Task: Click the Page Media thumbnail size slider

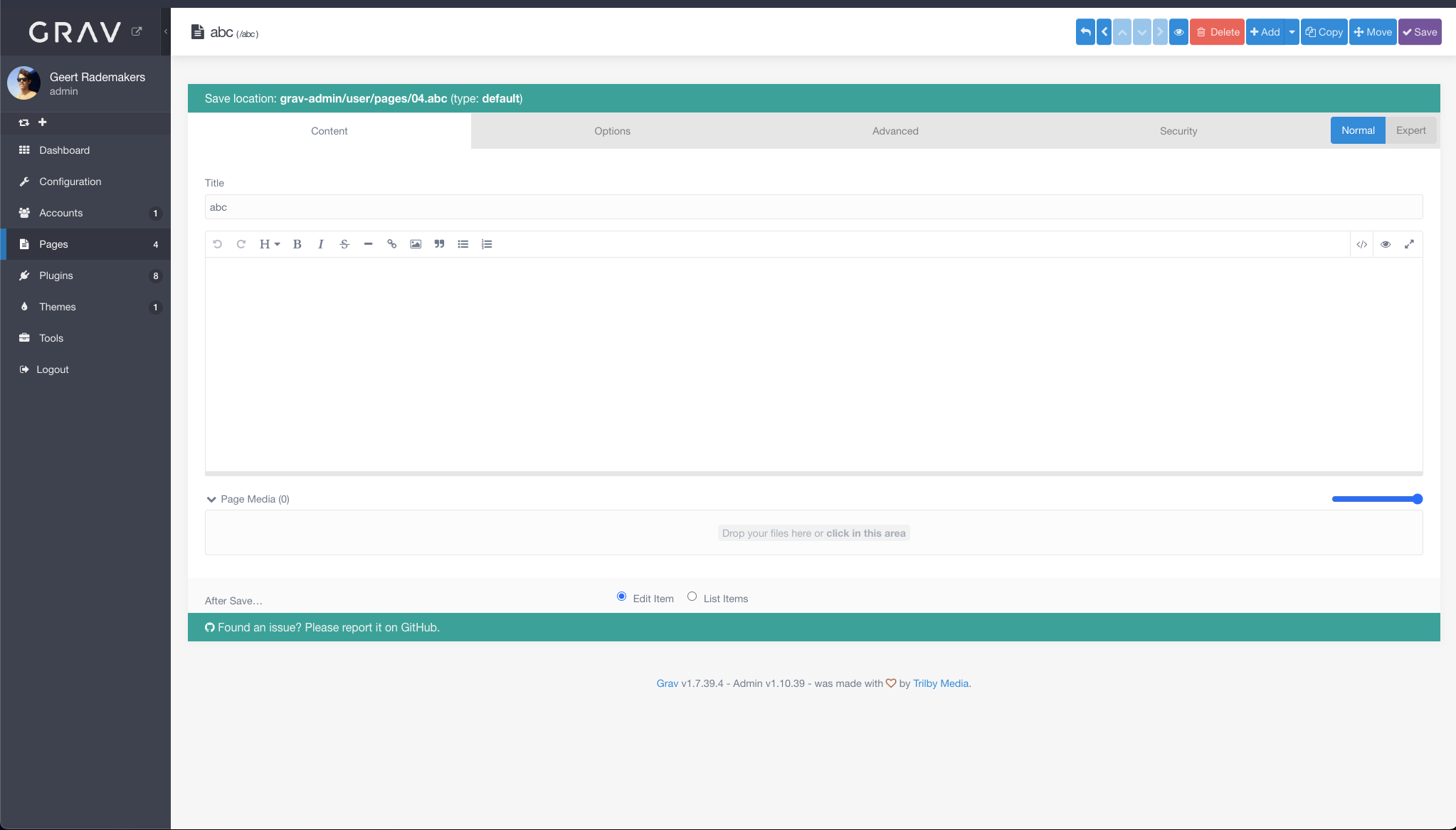Action: 1376,499
